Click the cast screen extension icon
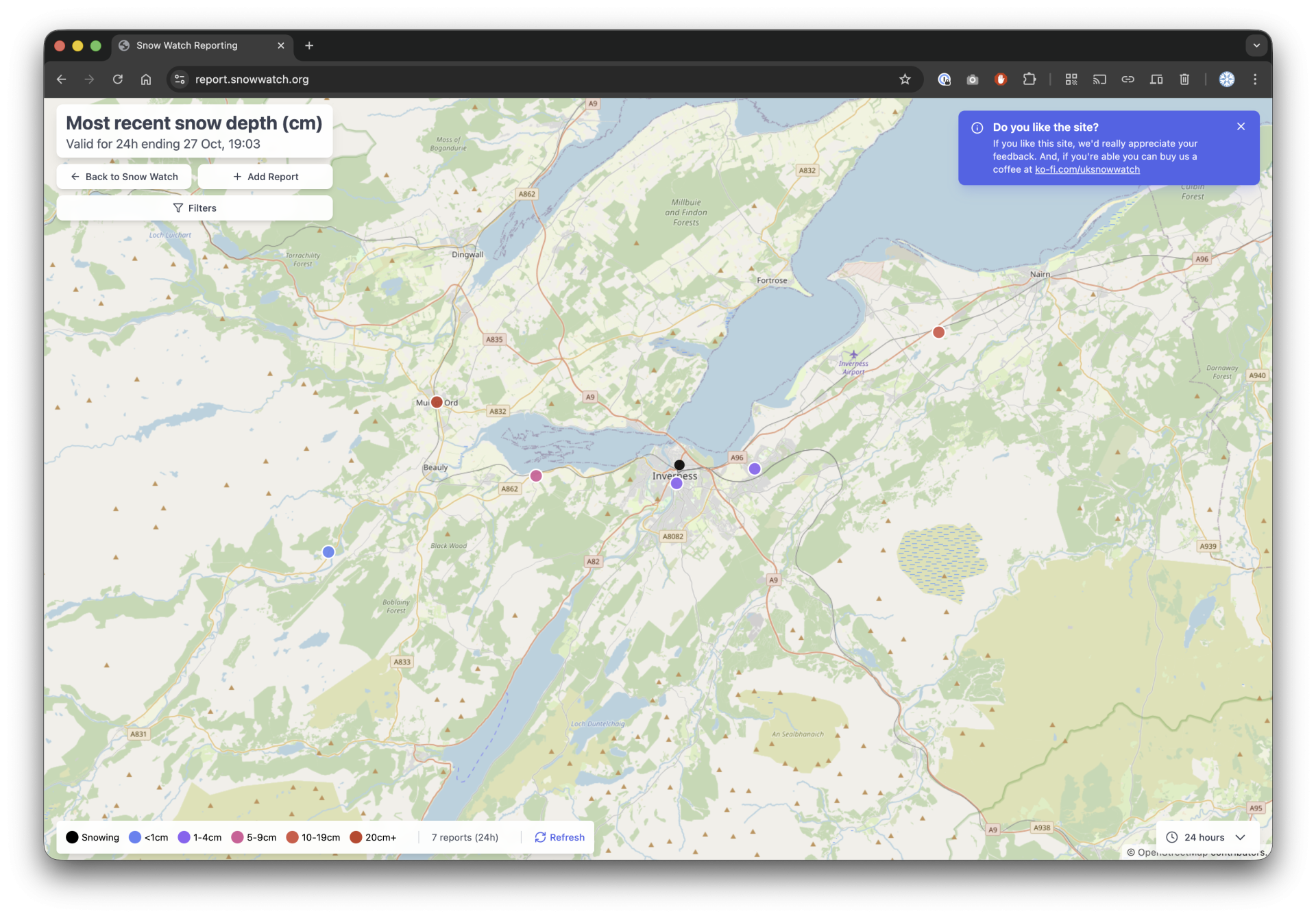 tap(1099, 79)
